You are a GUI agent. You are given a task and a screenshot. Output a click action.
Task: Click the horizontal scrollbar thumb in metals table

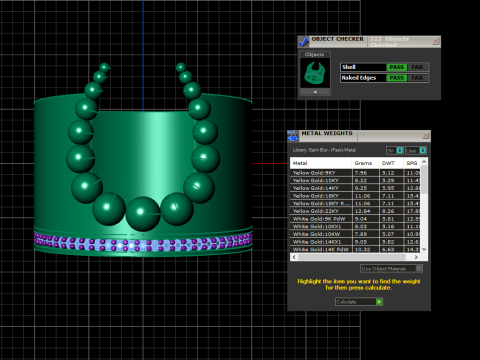(352, 257)
